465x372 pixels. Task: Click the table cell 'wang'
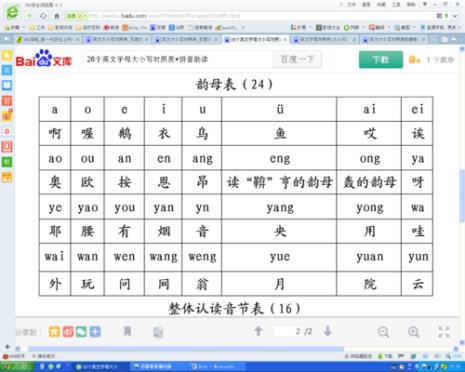[x=163, y=257]
